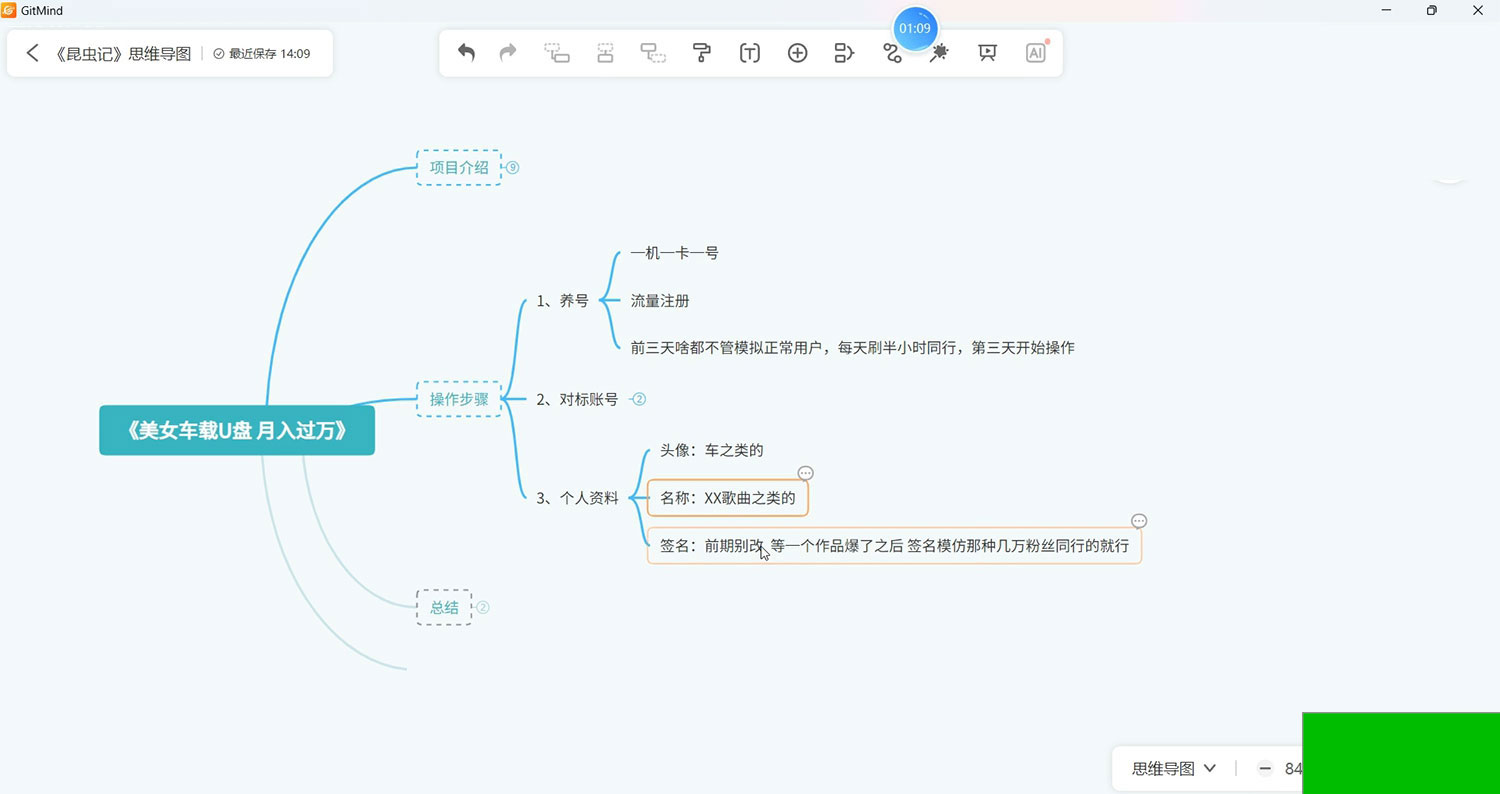
Task: Click the insert child node icon
Action: [x=557, y=53]
